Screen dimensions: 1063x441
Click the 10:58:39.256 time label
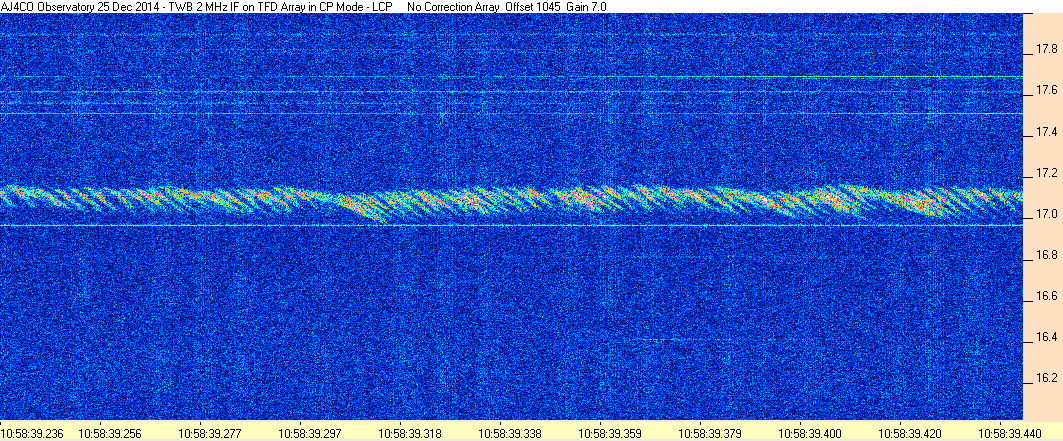pos(108,432)
